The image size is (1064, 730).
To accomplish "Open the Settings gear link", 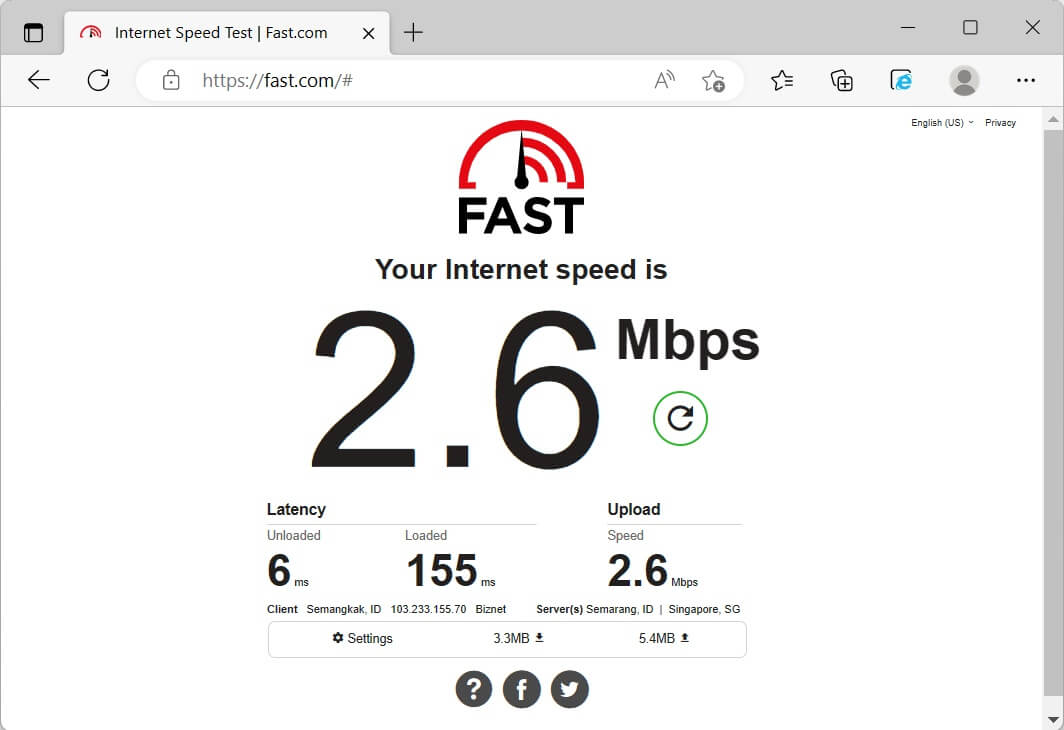I will pos(362,638).
